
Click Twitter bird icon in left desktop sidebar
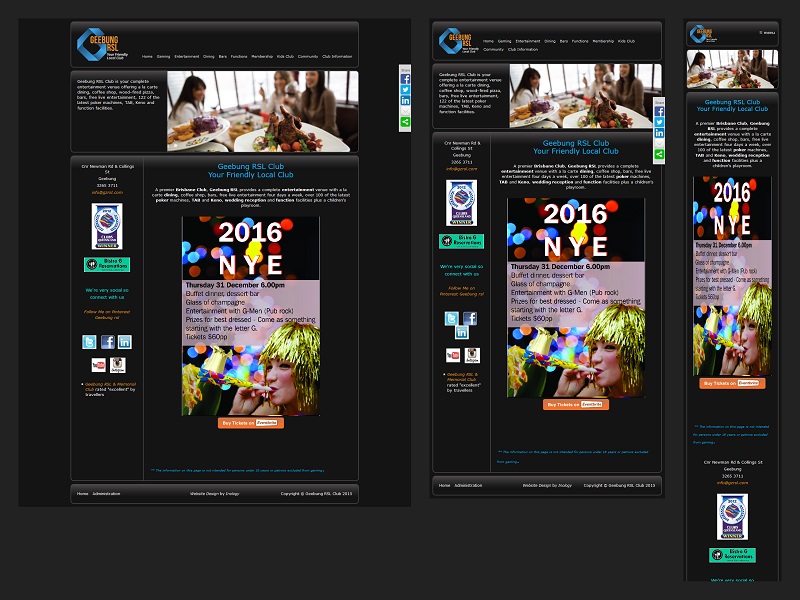89,342
